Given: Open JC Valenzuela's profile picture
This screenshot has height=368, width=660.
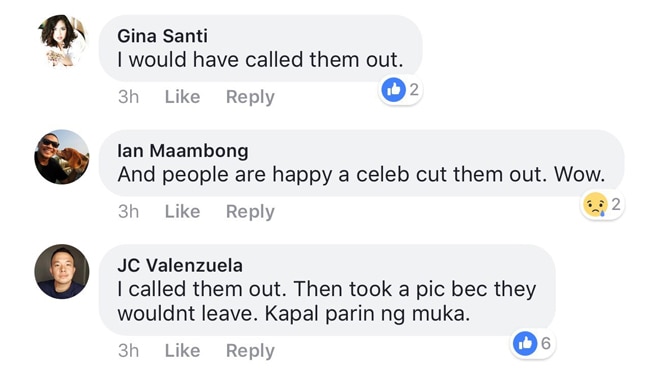Looking at the screenshot, I should click(x=62, y=272).
